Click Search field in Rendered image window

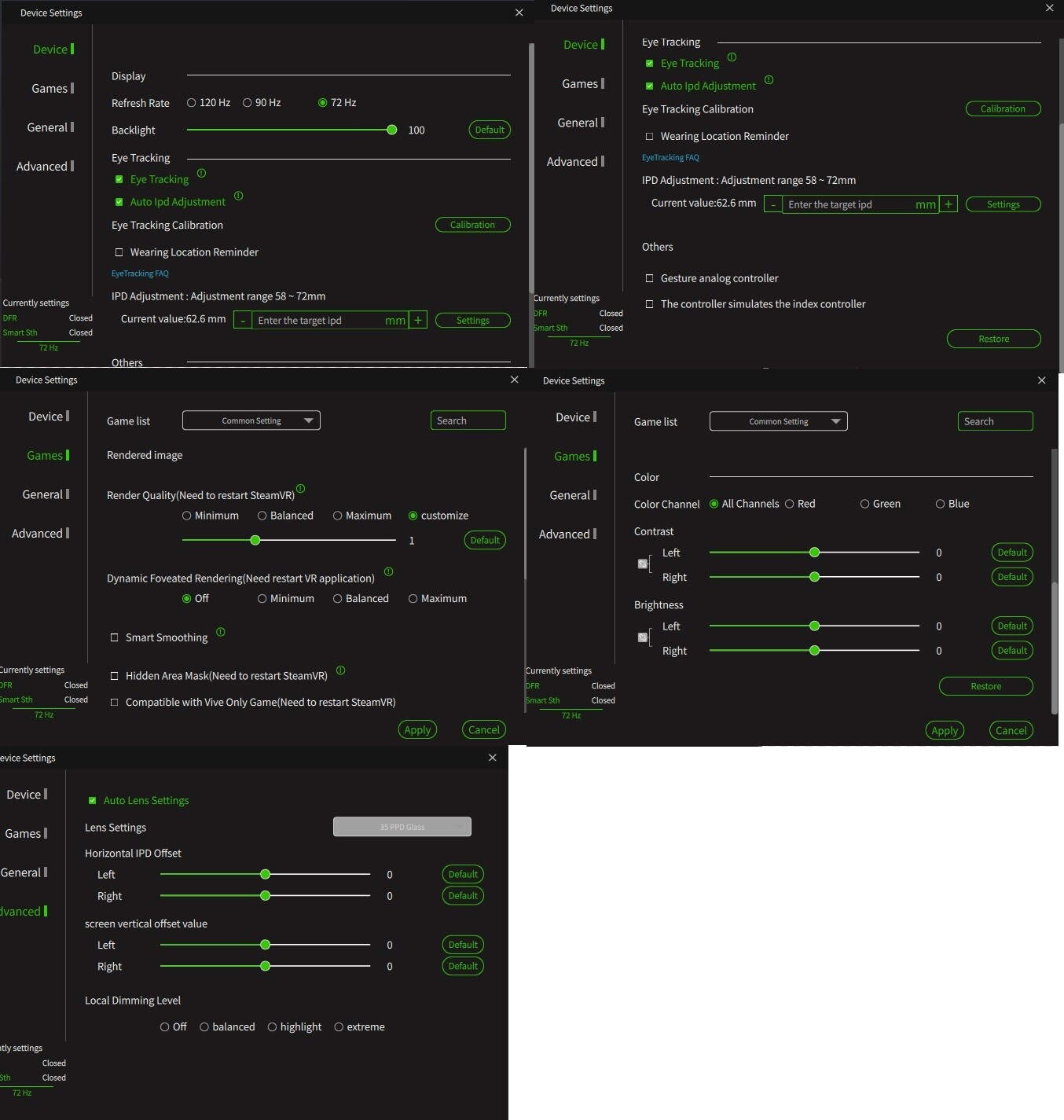coord(468,420)
